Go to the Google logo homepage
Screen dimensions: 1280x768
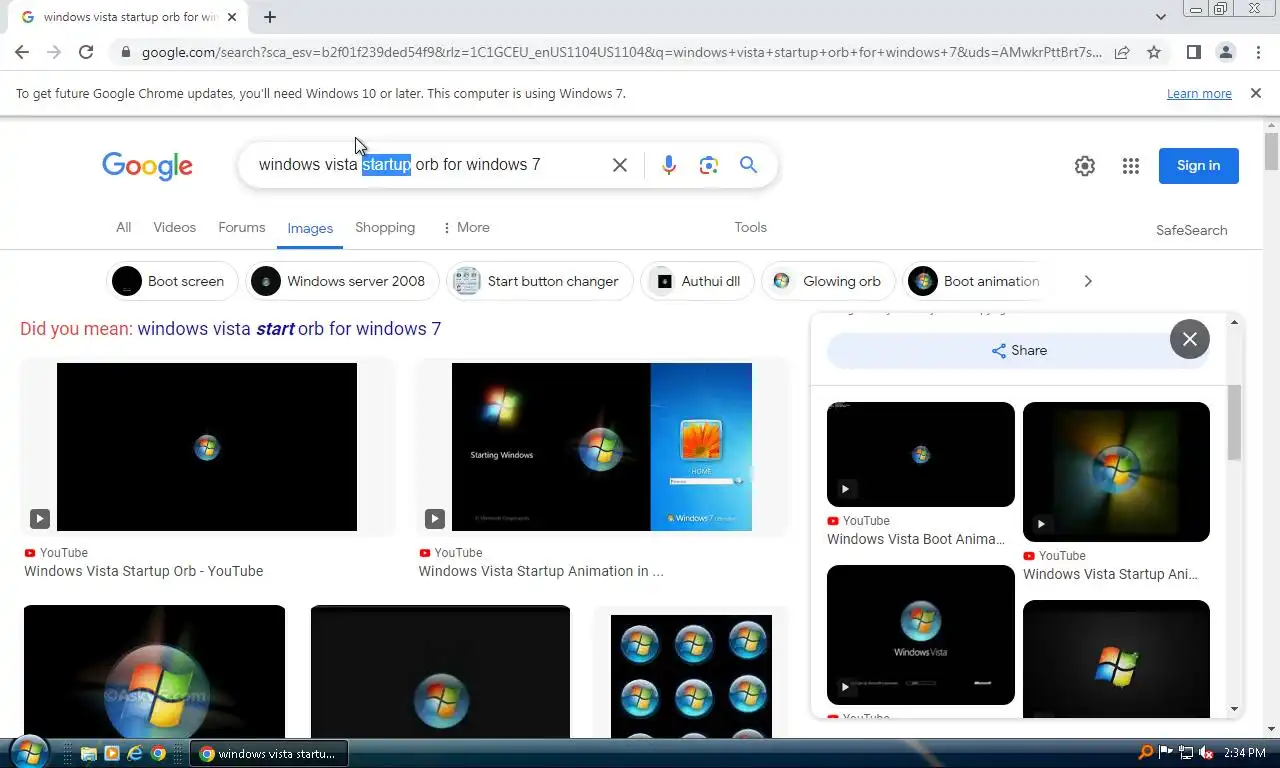(147, 166)
